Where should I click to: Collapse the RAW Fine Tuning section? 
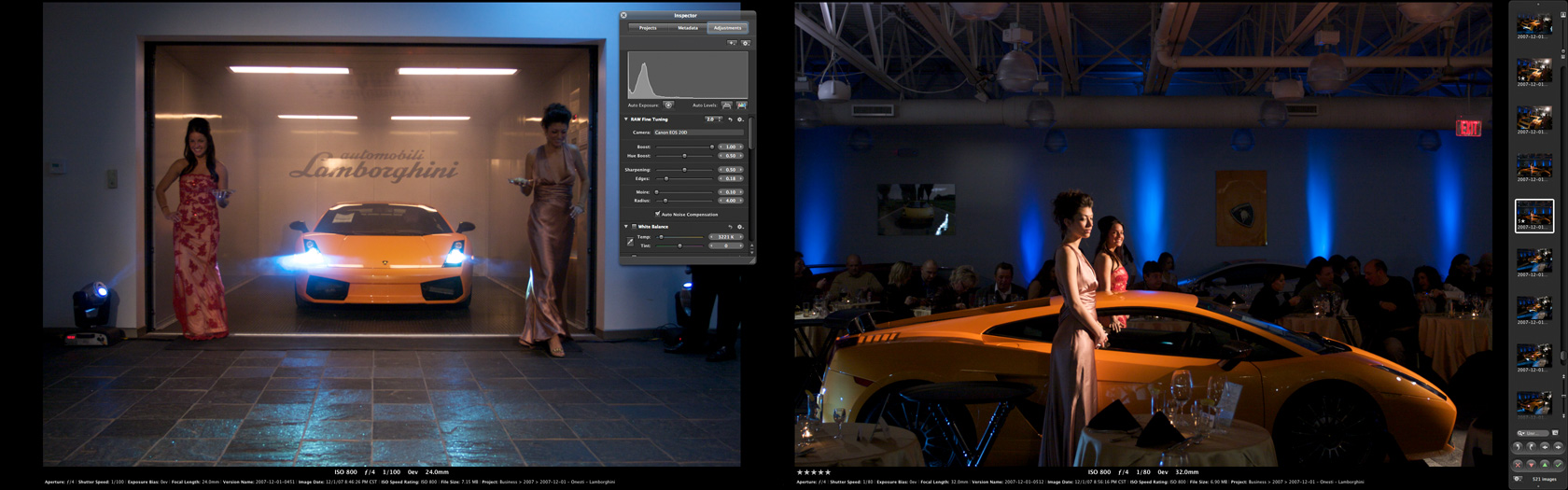click(626, 119)
